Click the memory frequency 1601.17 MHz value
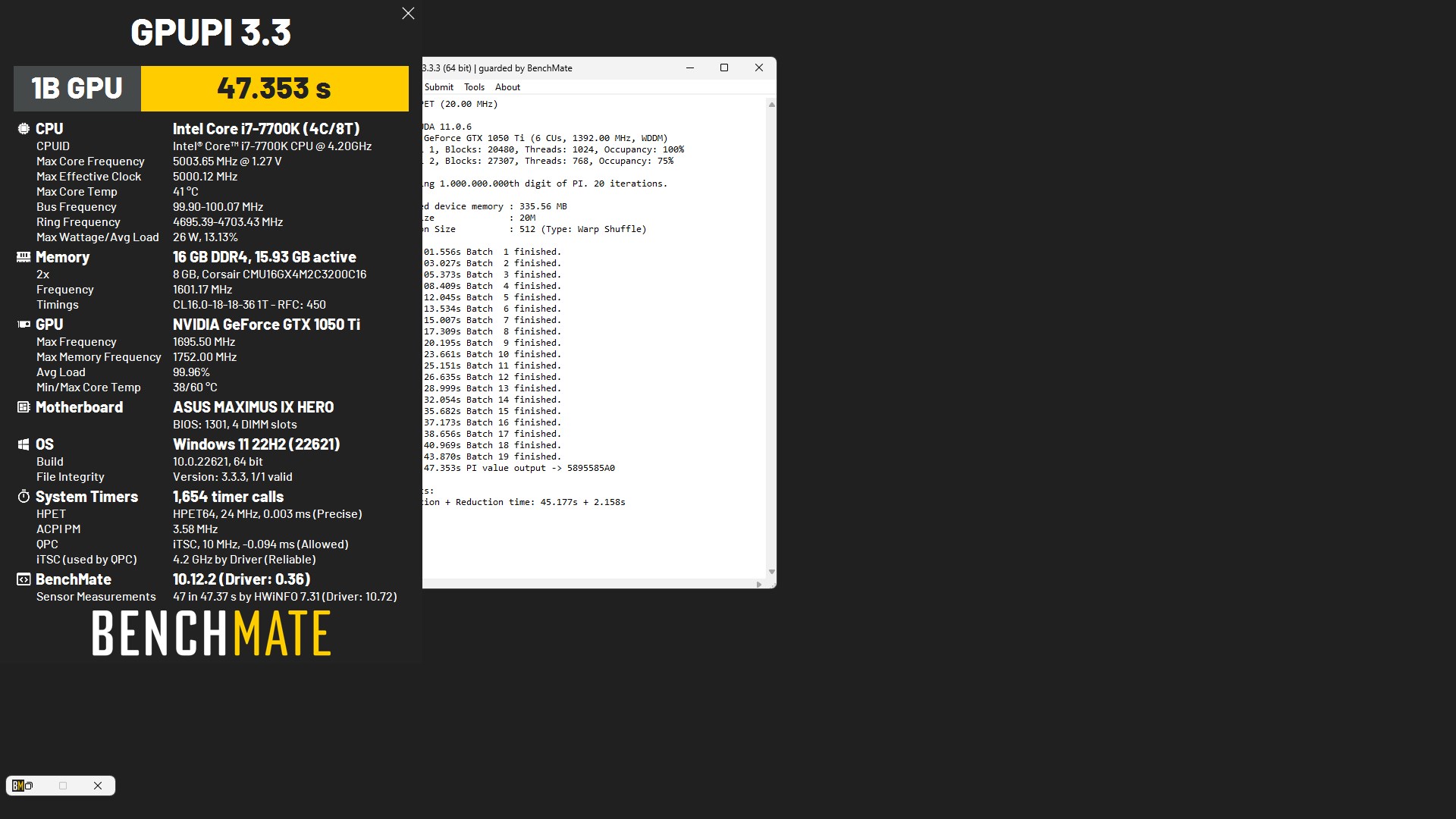Viewport: 1456px width, 819px height. (x=202, y=290)
